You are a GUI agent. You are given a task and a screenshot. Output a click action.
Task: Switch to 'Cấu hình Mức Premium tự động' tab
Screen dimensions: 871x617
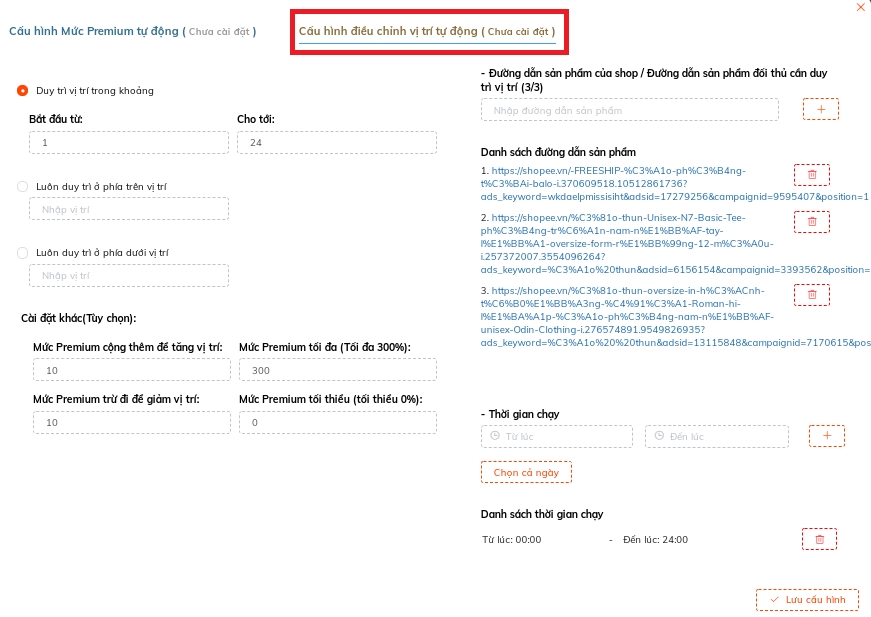(132, 31)
